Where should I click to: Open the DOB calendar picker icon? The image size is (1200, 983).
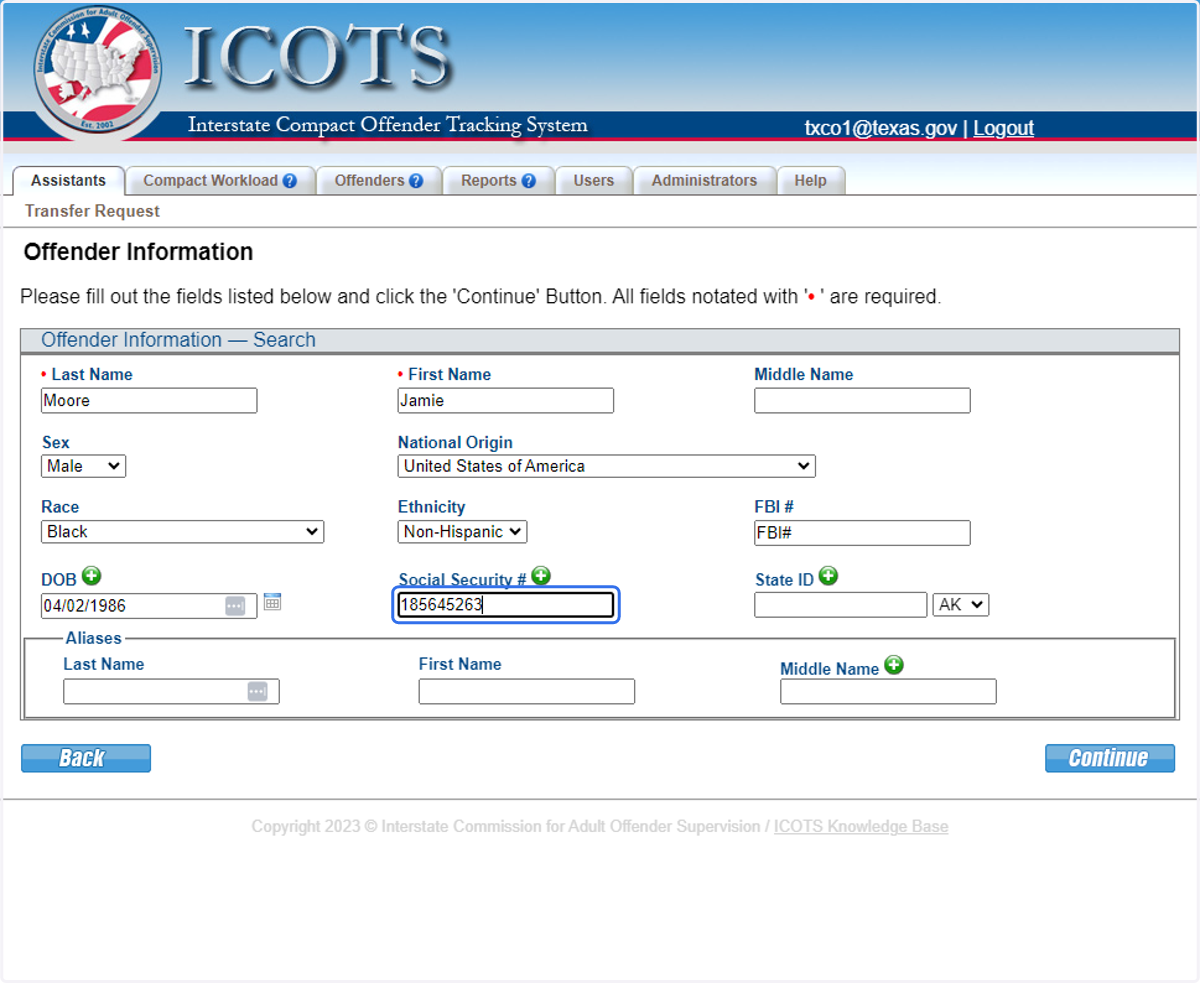click(272, 602)
